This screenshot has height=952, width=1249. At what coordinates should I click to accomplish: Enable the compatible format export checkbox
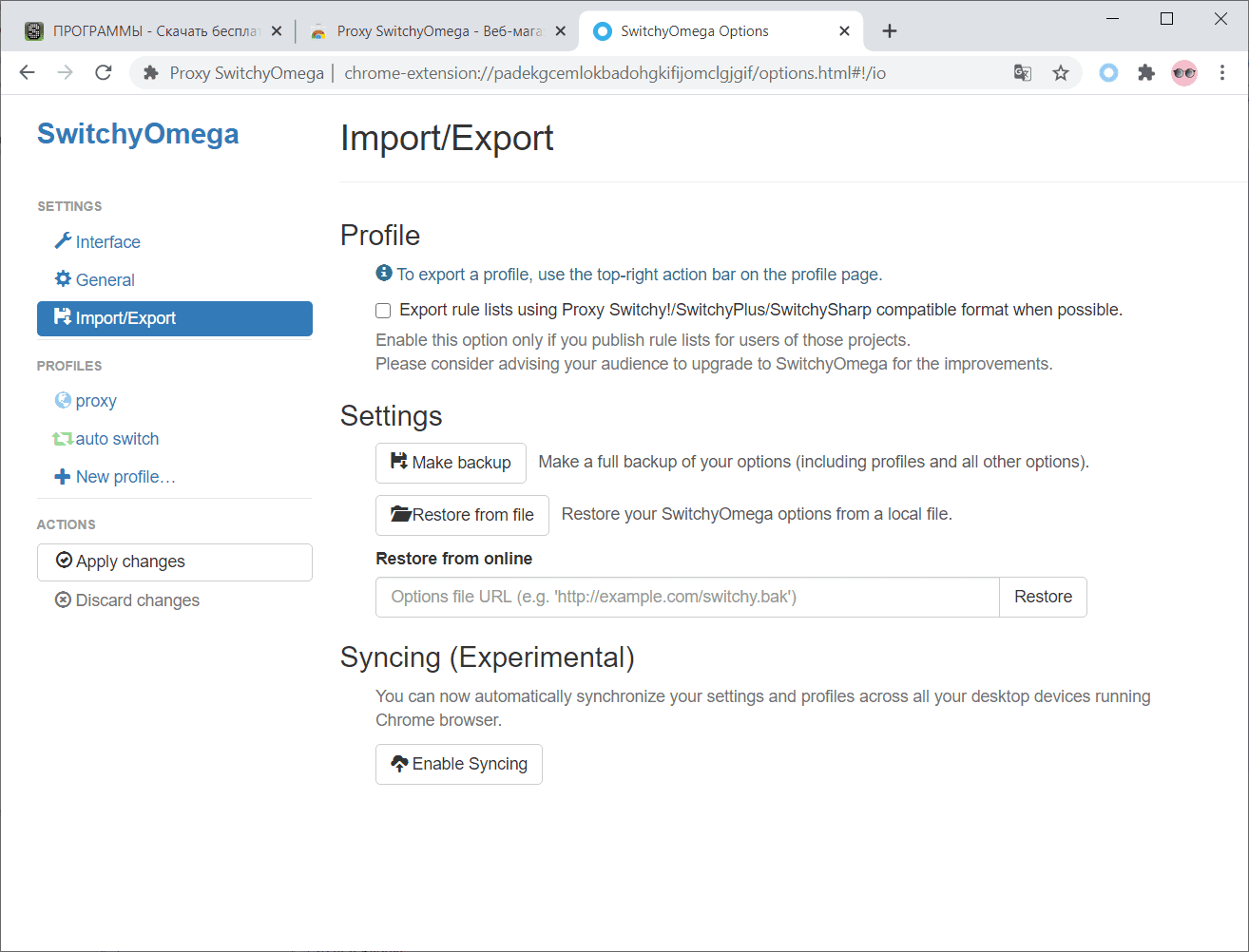(x=383, y=311)
